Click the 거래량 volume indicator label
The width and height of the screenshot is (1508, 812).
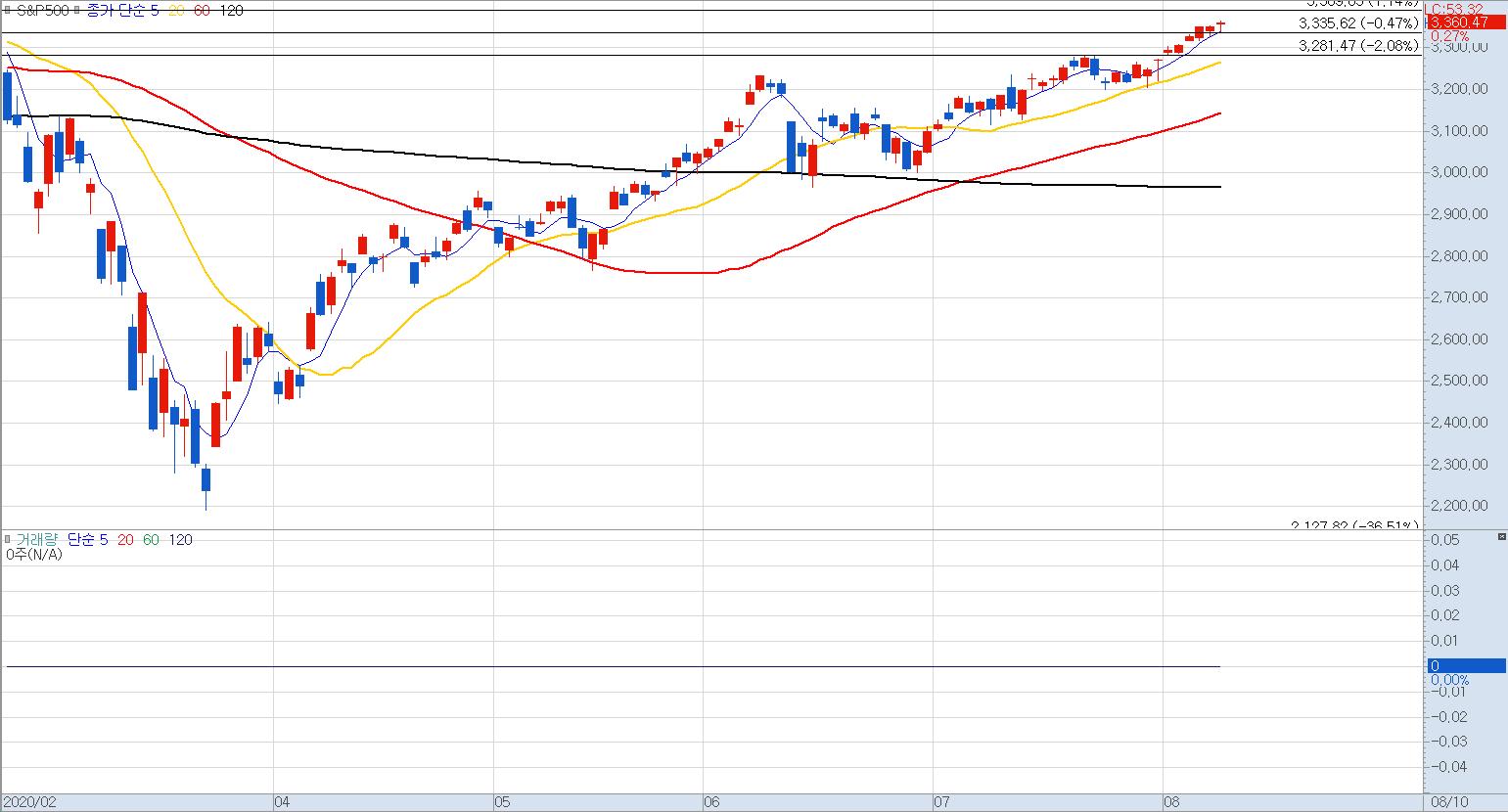37,539
